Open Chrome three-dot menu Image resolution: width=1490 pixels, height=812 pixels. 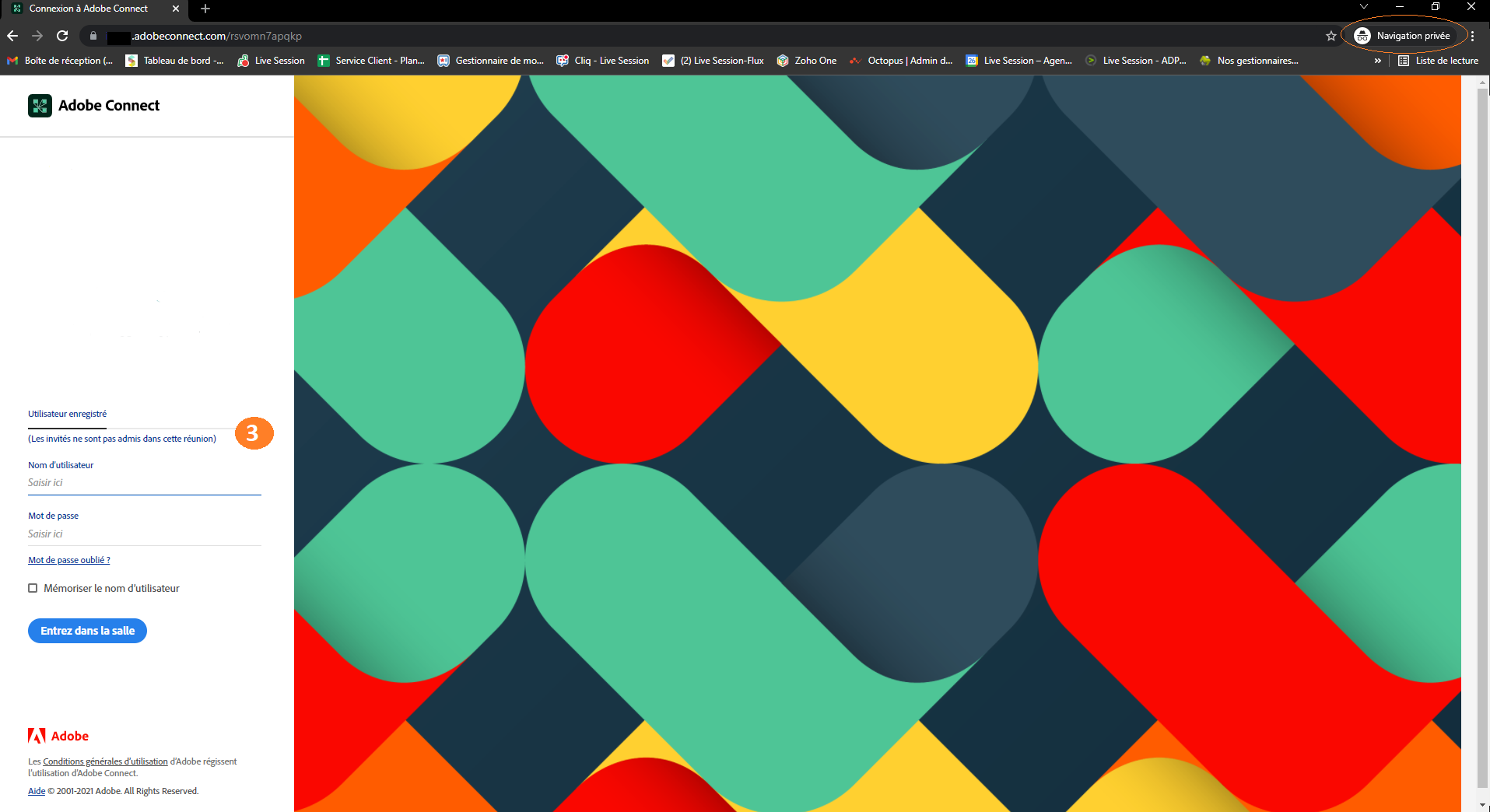click(x=1472, y=36)
